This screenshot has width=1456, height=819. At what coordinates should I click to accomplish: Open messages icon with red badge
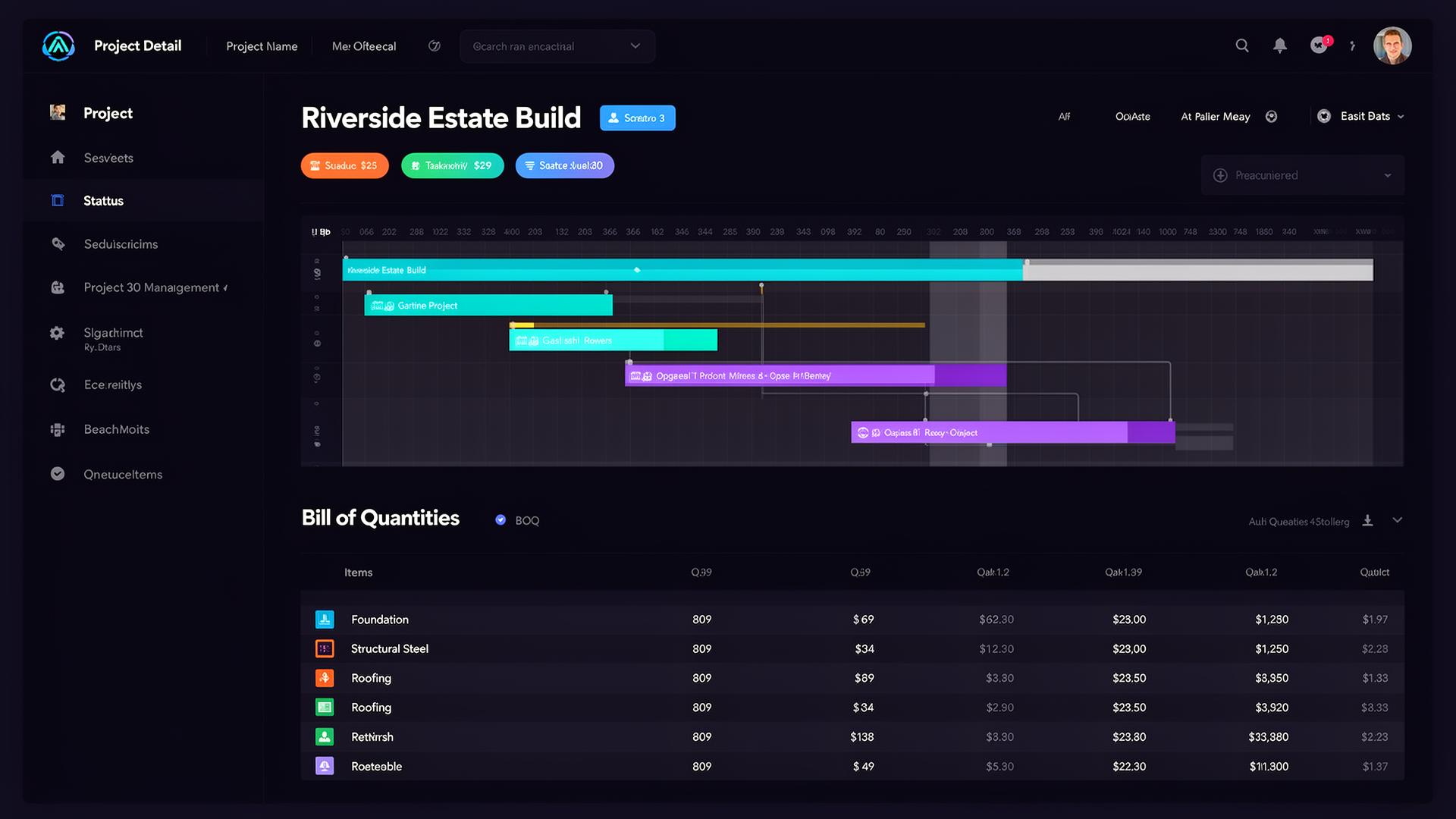click(1320, 45)
